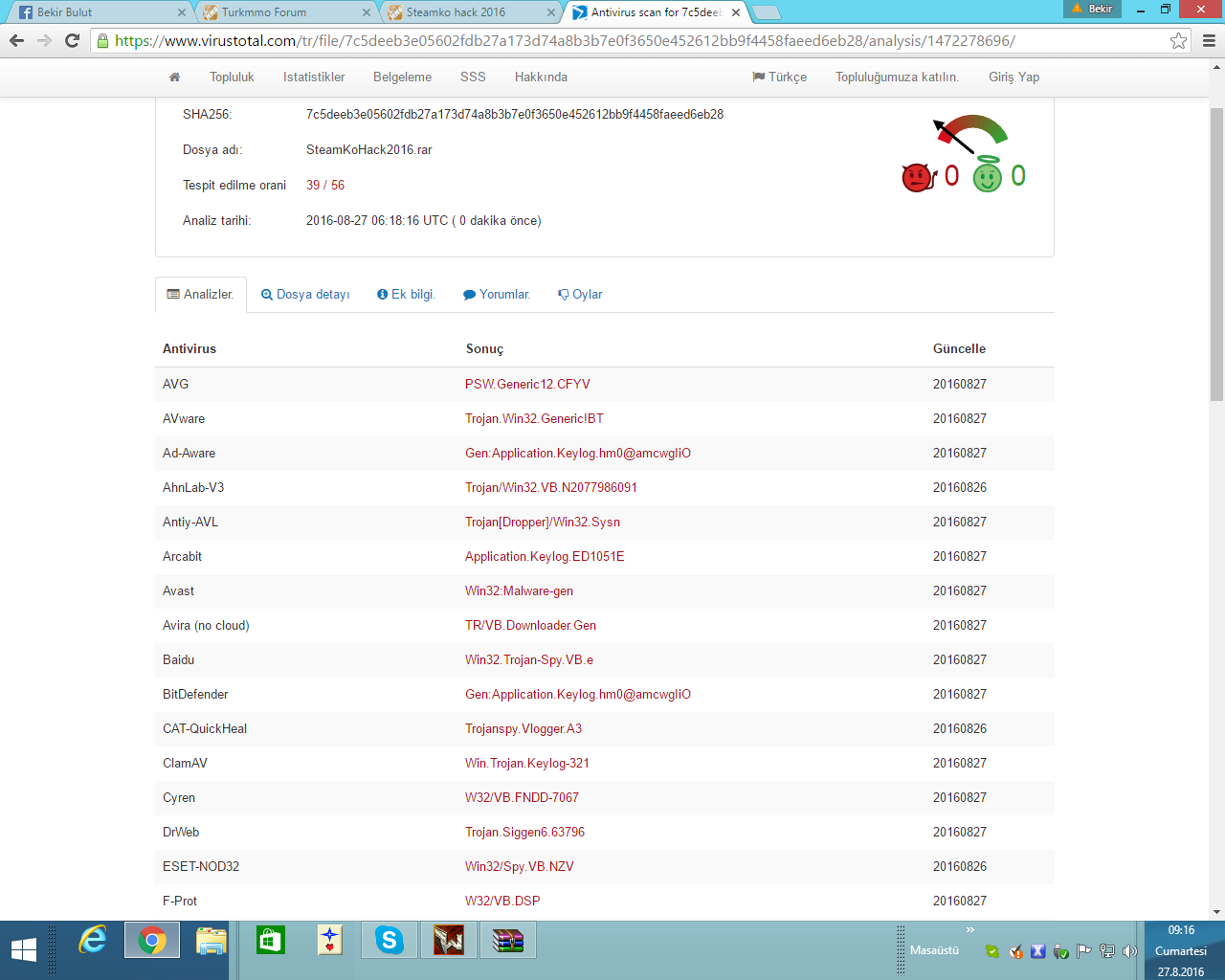Open the Dosya detayı tab

(305, 295)
